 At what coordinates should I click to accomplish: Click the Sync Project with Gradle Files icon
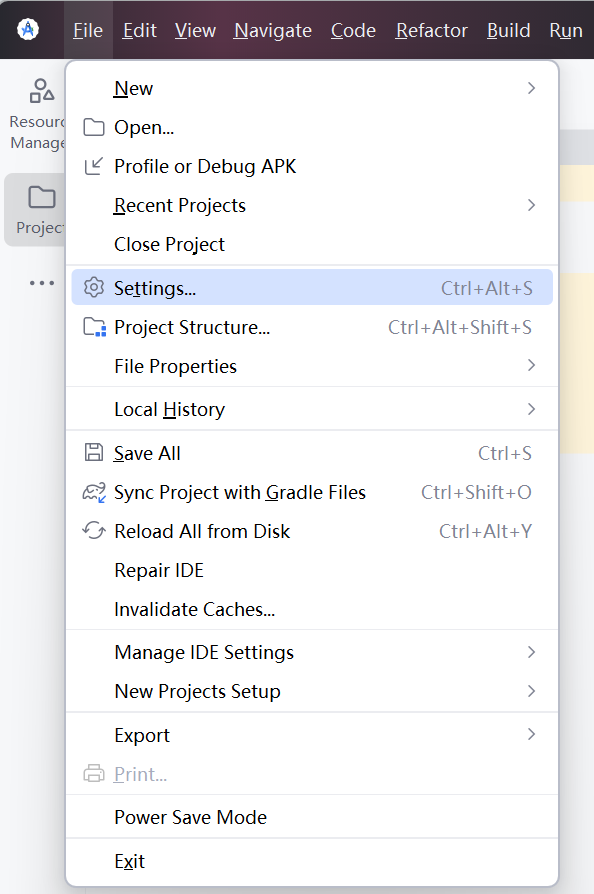(93, 492)
